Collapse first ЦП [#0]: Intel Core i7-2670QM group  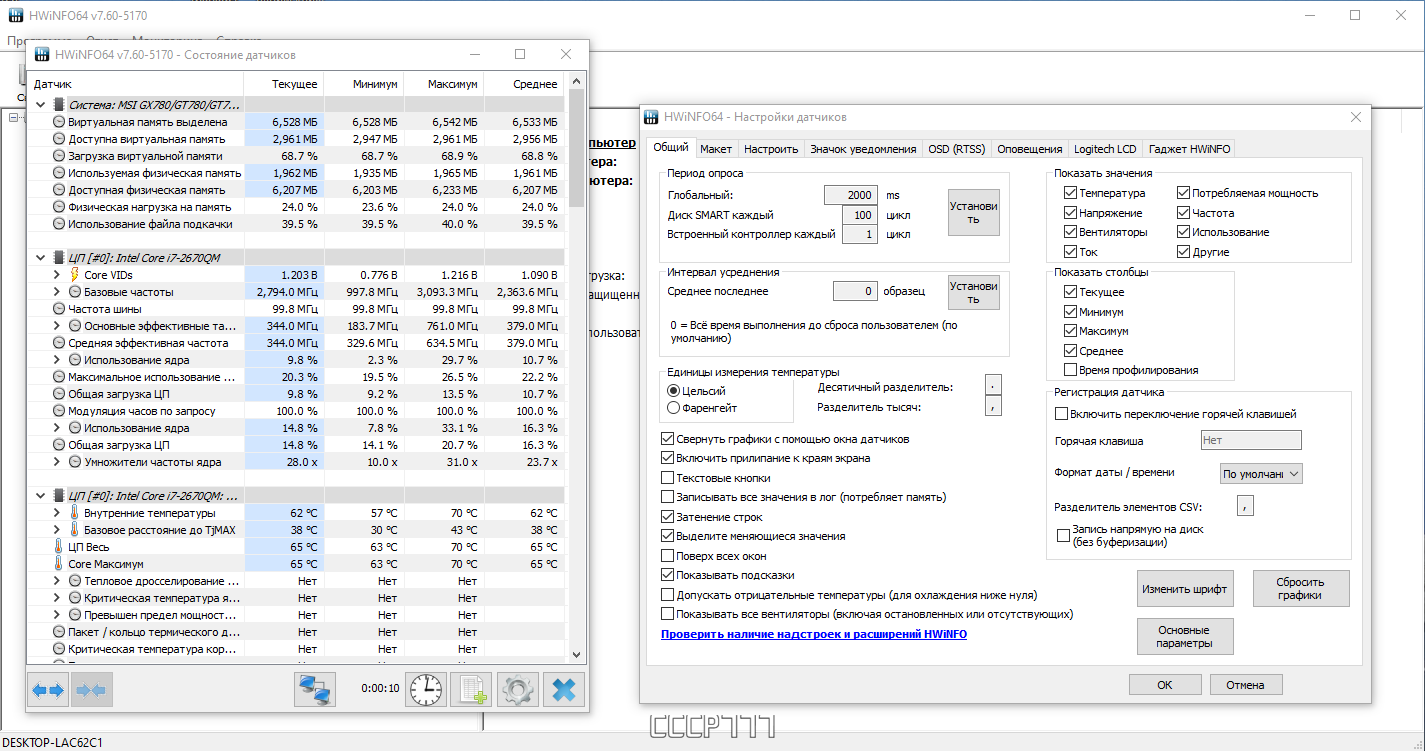(x=41, y=257)
